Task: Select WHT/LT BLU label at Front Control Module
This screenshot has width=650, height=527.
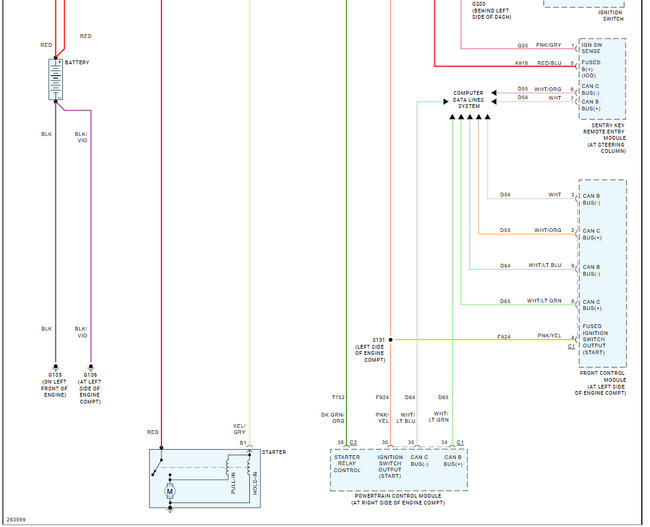Action: [x=545, y=265]
